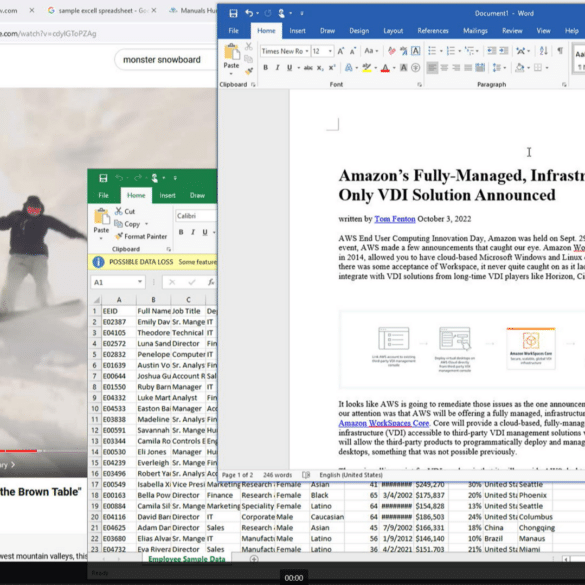Increase font size in Word
Screen dimensions: 585x585
pyautogui.click(x=341, y=51)
